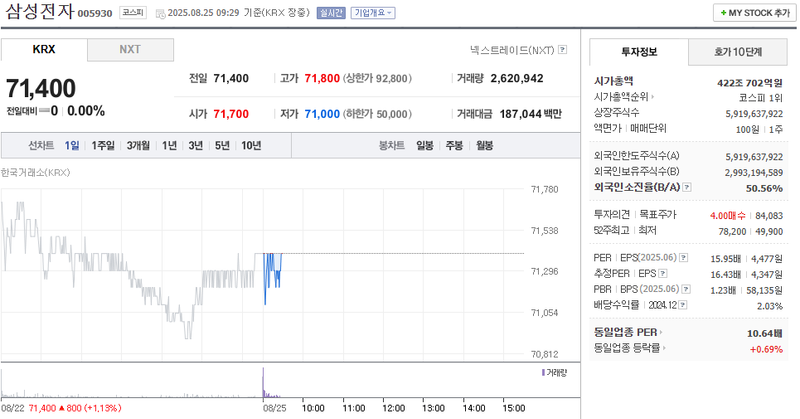Click the current price 71,400
This screenshot has height=419, width=800.
coord(41,88)
